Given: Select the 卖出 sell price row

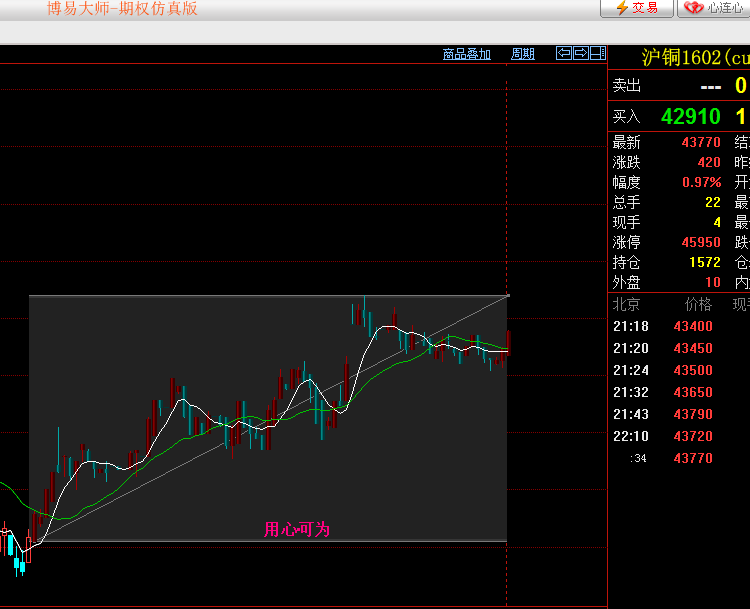Looking at the screenshot, I should coord(679,86).
